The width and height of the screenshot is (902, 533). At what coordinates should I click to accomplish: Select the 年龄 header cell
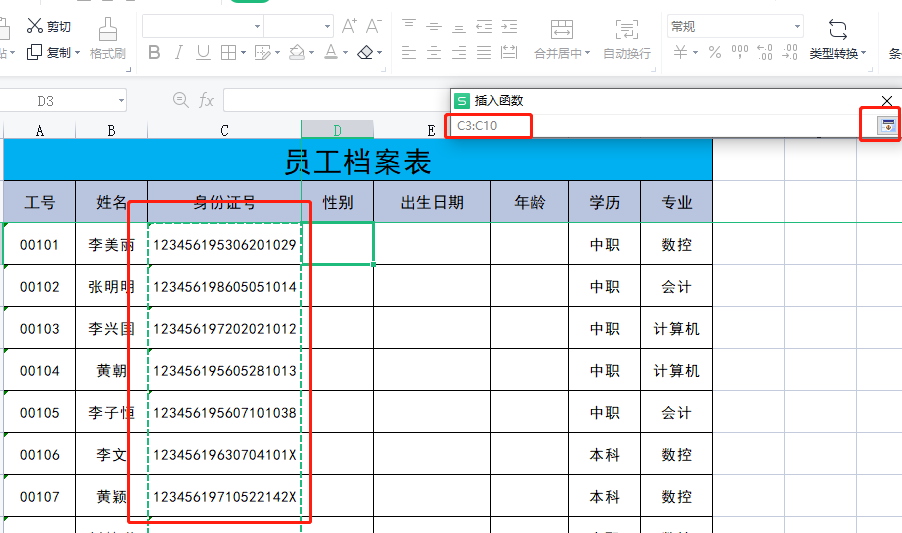point(529,202)
